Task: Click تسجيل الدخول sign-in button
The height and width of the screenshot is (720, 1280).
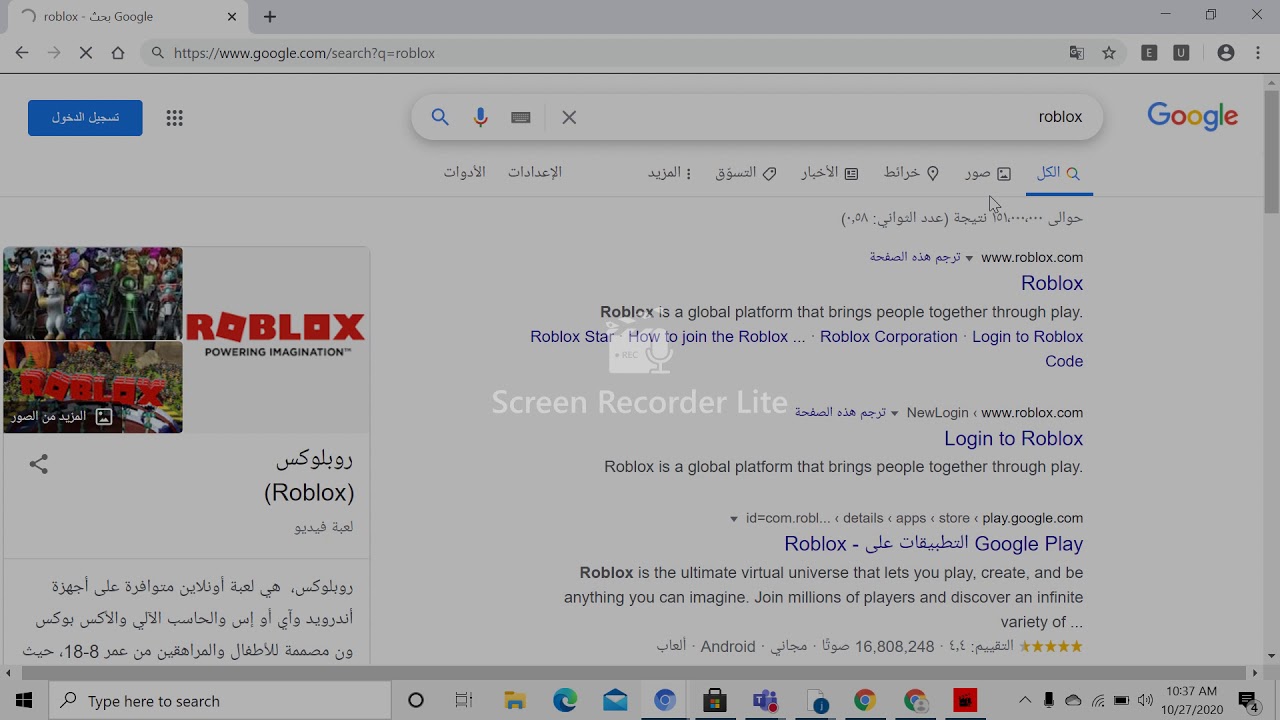Action: point(85,118)
